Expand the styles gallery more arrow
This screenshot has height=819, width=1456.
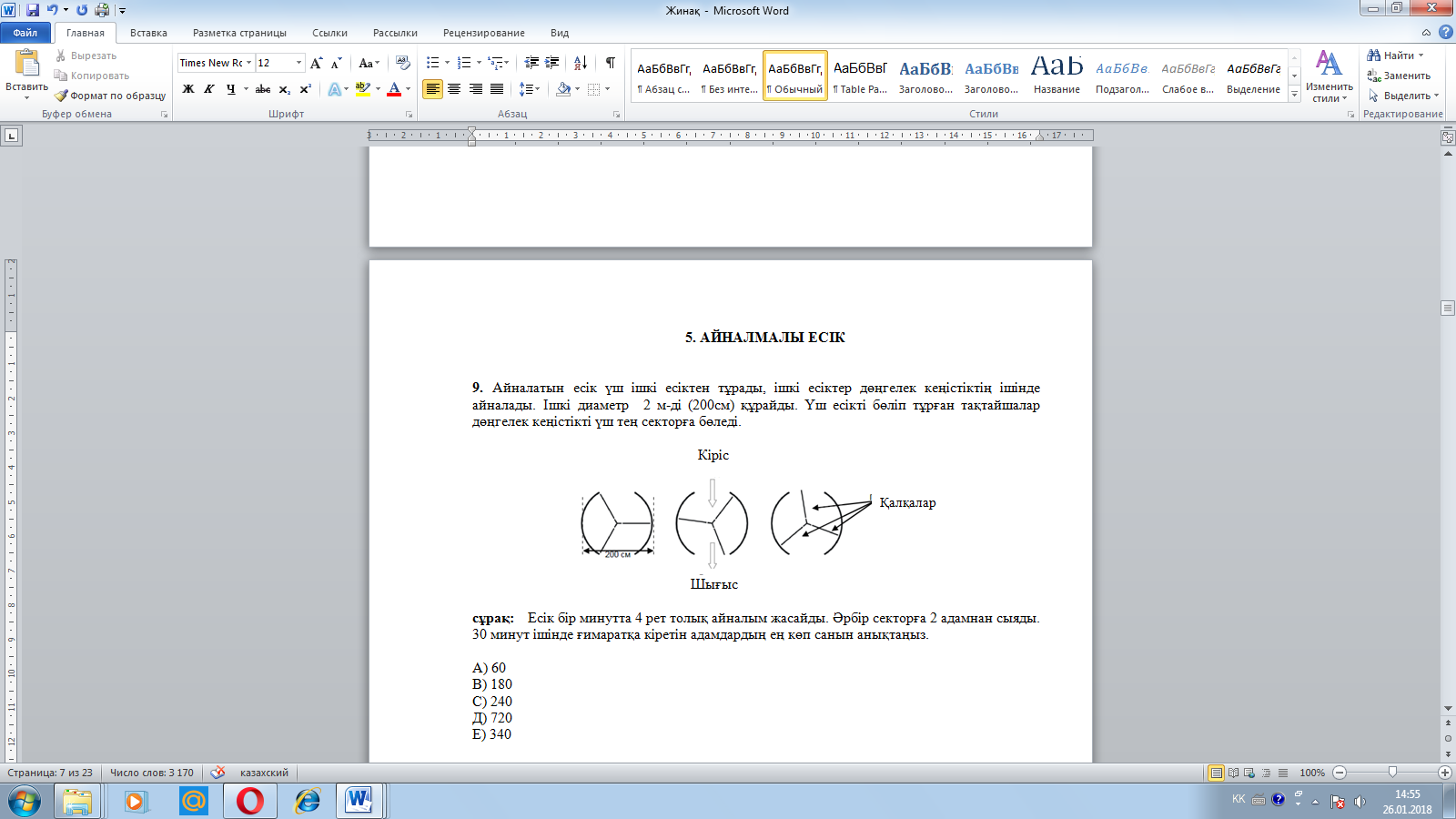(1295, 95)
